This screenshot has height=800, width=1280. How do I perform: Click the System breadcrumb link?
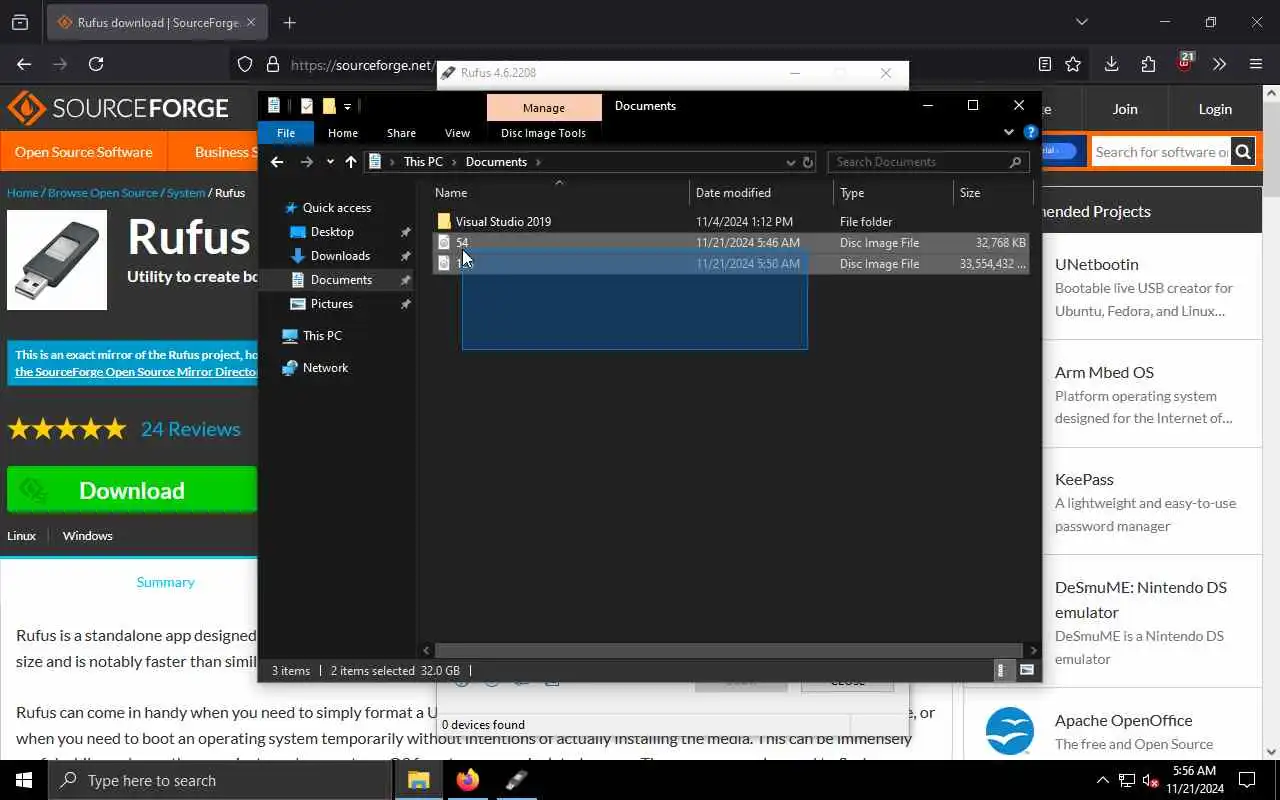point(186,193)
